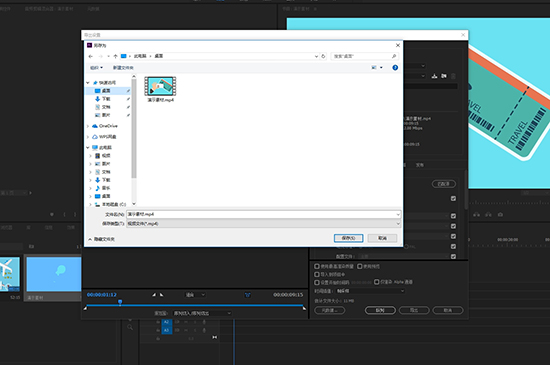This screenshot has width=550, height=365.
Task: Tick the Import into Project checkbox
Action: 317,274
